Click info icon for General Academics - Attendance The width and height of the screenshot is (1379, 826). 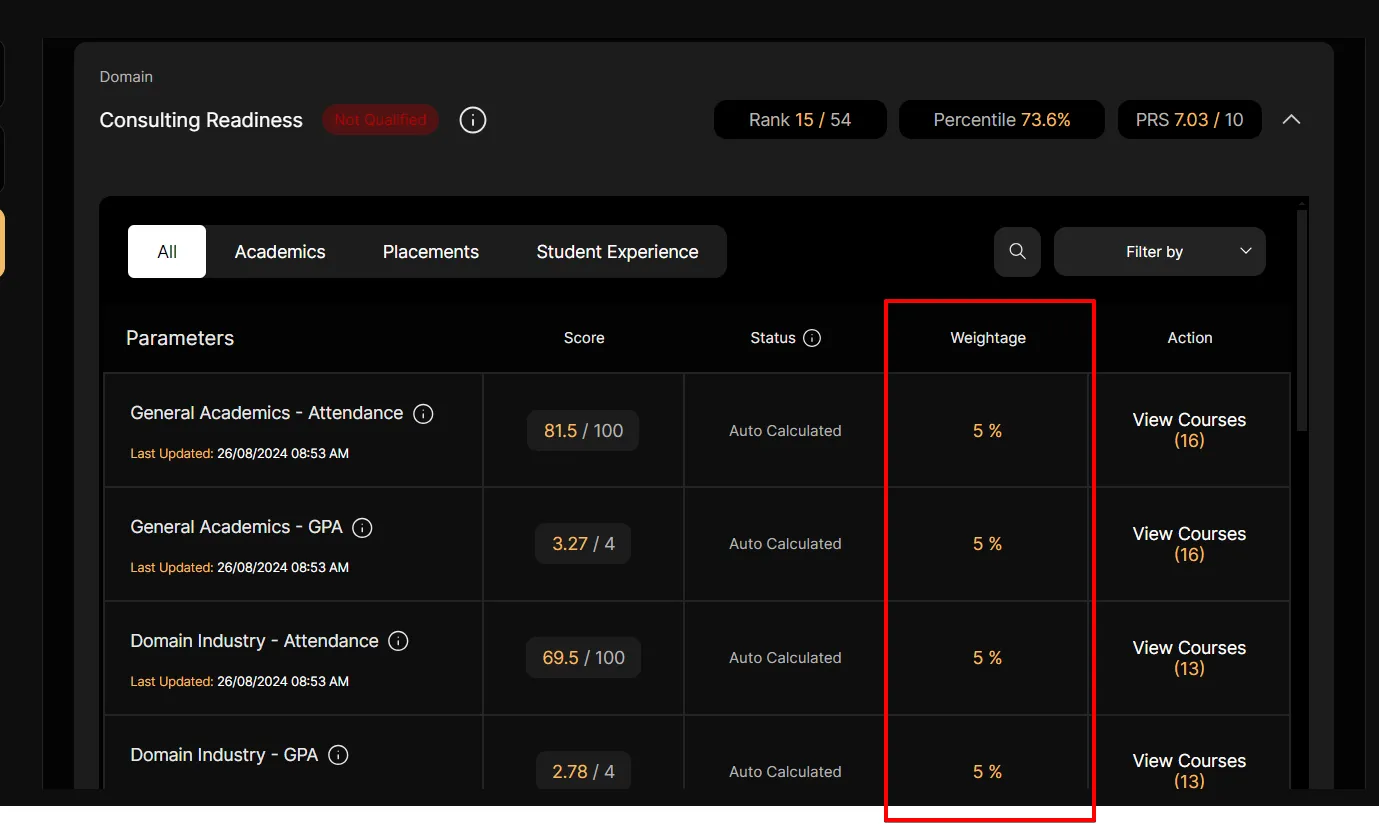point(423,414)
